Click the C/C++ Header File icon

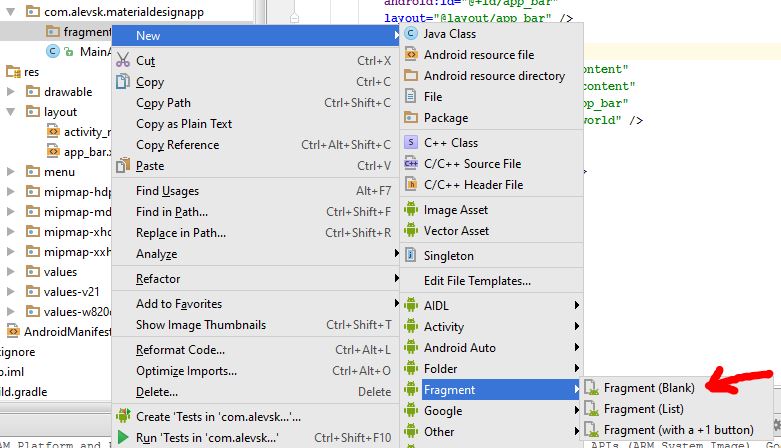pyautogui.click(x=411, y=184)
